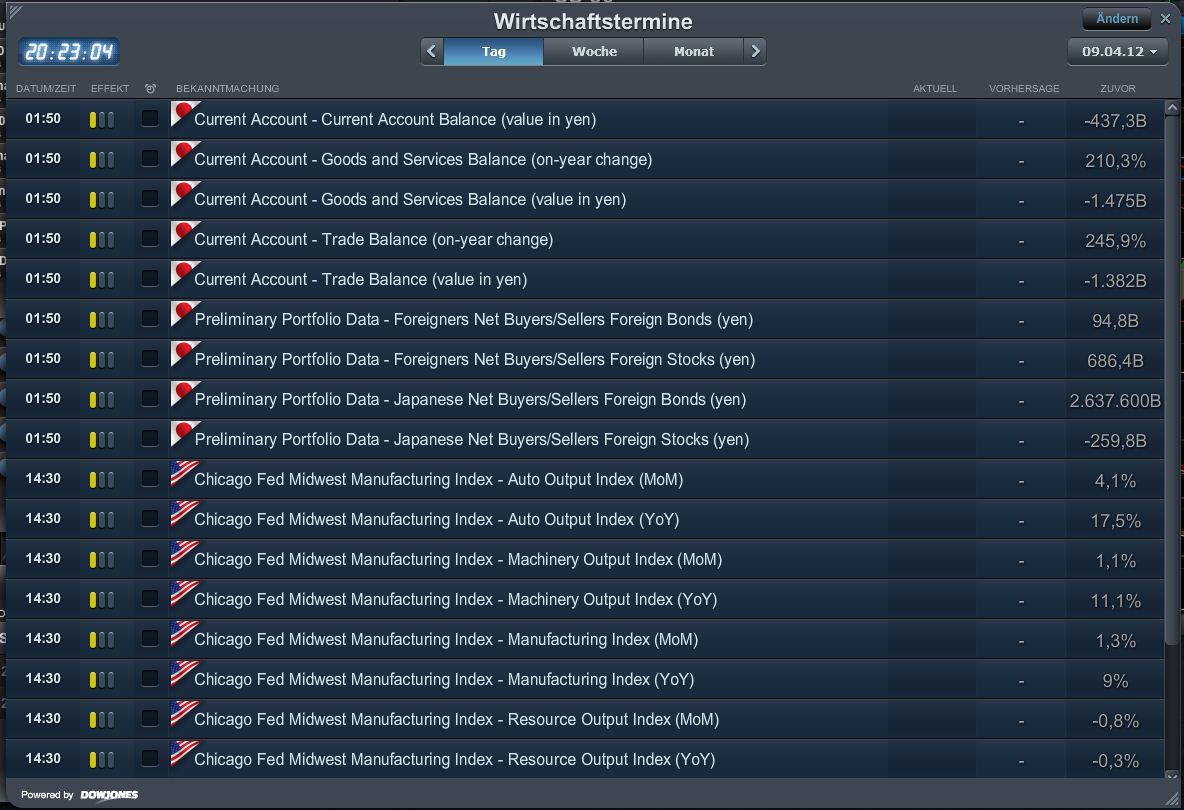Viewport: 1184px width, 810px height.
Task: Click previous value 2.637.600B
Action: click(x=1115, y=401)
